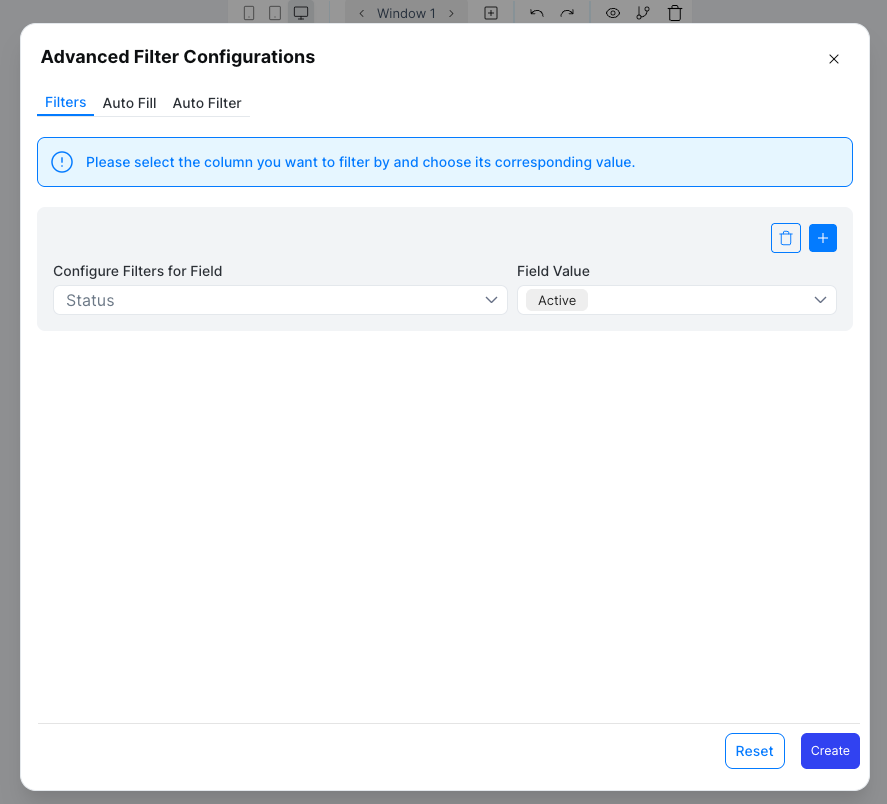This screenshot has height=804, width=887.
Task: Click the trash icon in the top toolbar
Action: [675, 12]
